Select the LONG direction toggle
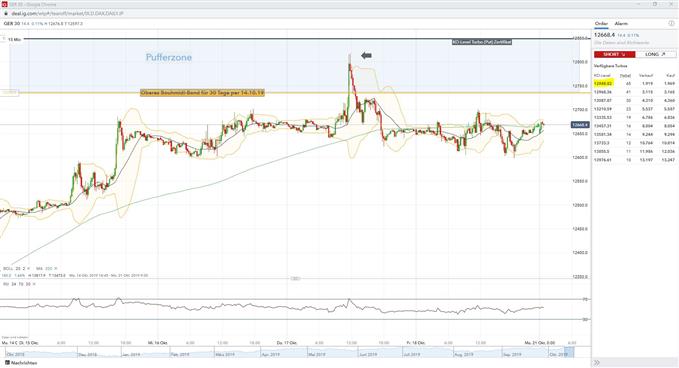Screen dimensions: 679x368 coord(655,55)
